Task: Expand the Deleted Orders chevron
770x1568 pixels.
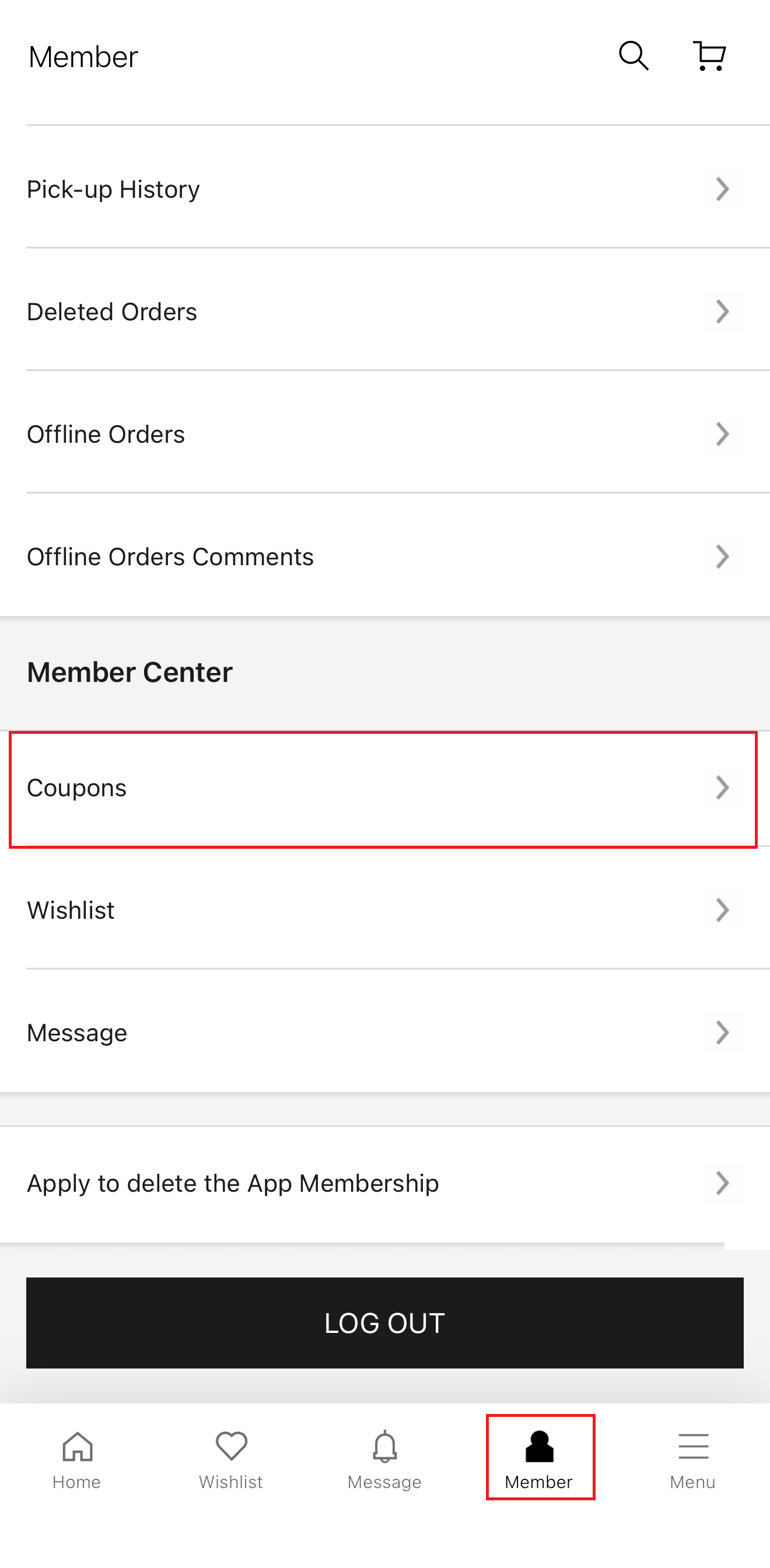Action: (x=722, y=311)
